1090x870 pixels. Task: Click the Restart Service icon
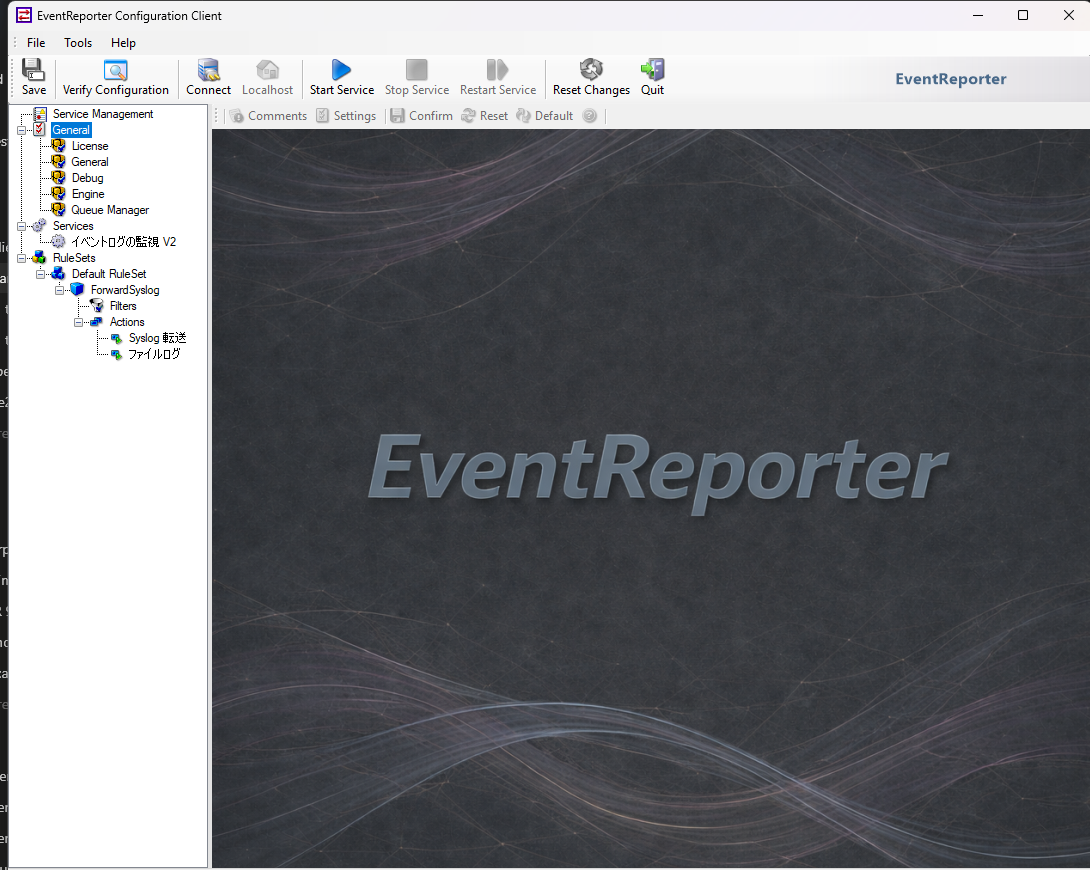click(x=497, y=69)
